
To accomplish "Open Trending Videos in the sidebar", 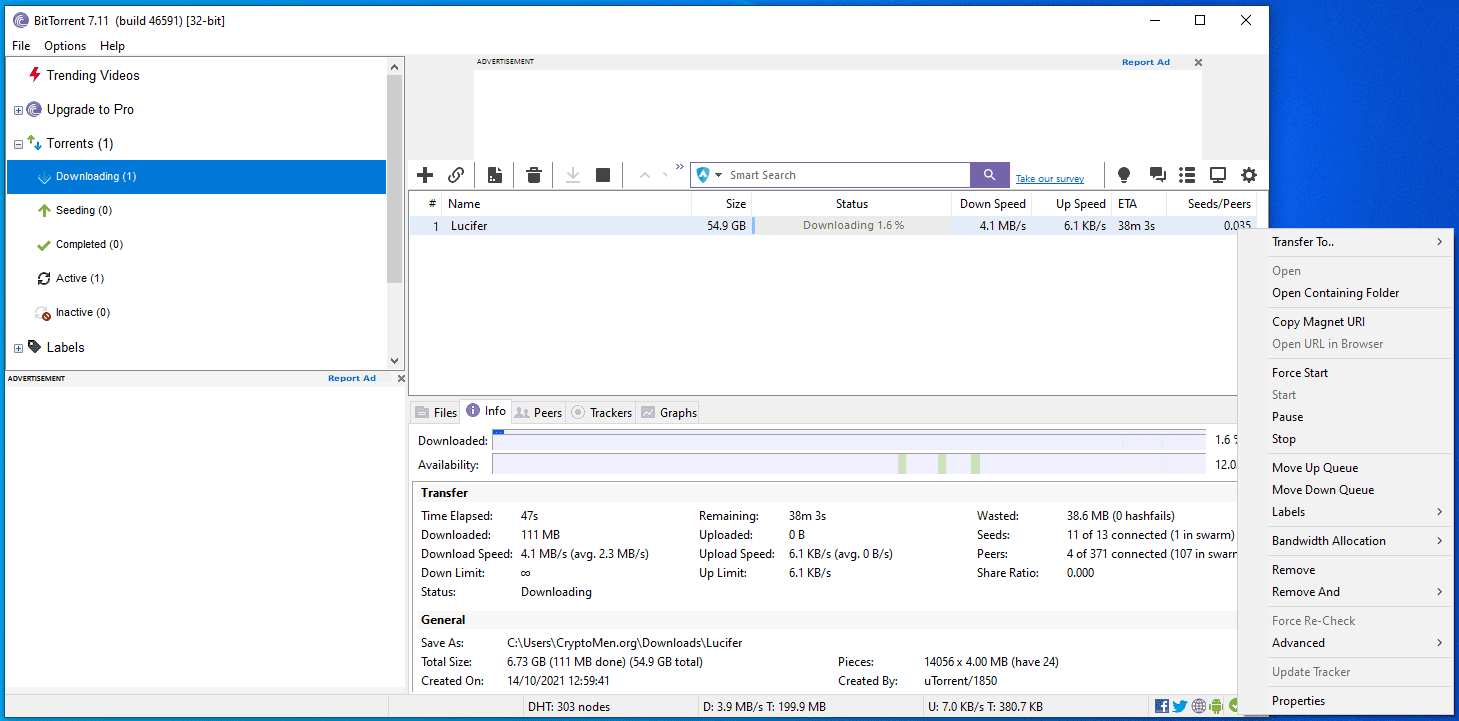I will click(x=93, y=75).
